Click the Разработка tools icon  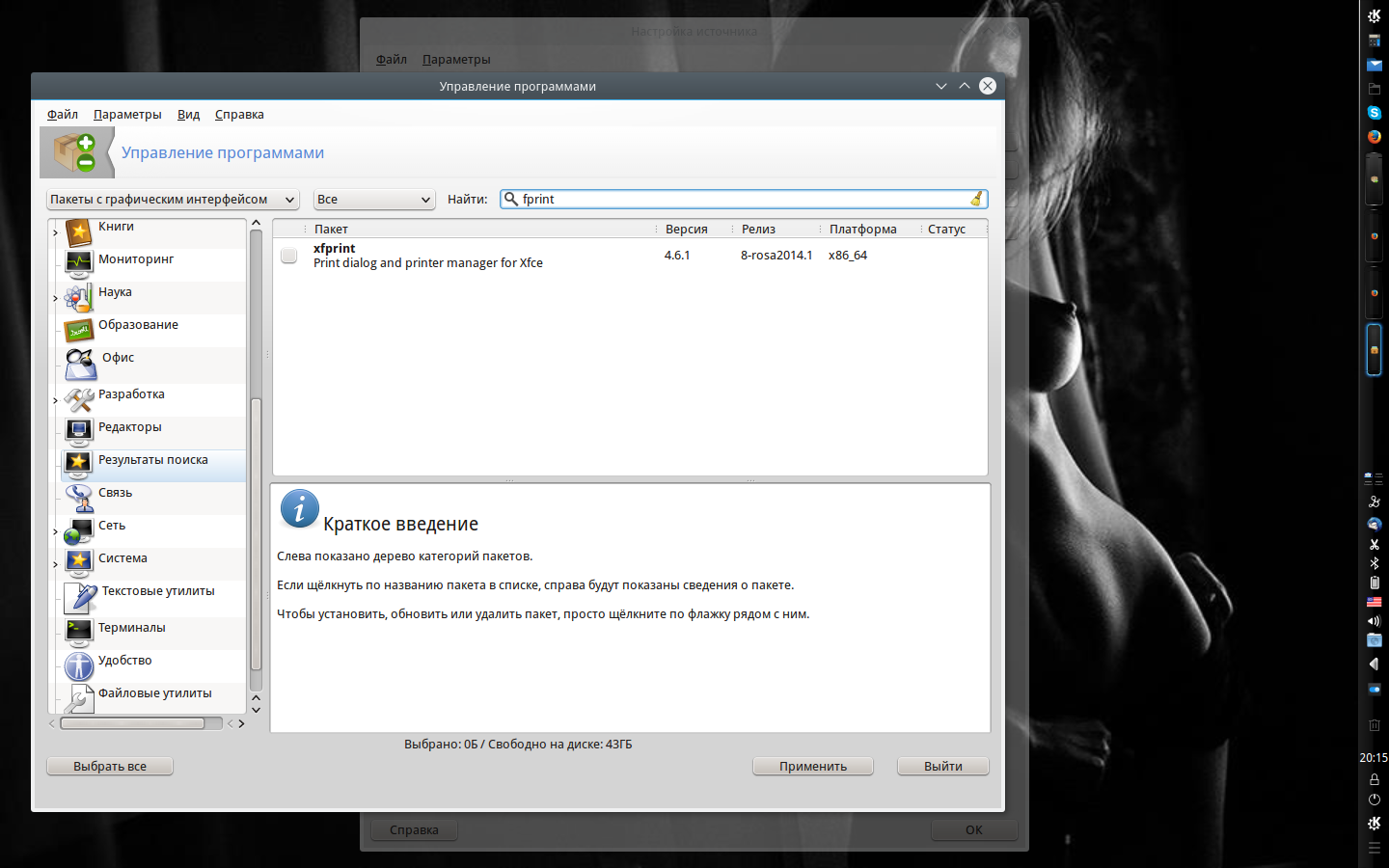click(78, 398)
